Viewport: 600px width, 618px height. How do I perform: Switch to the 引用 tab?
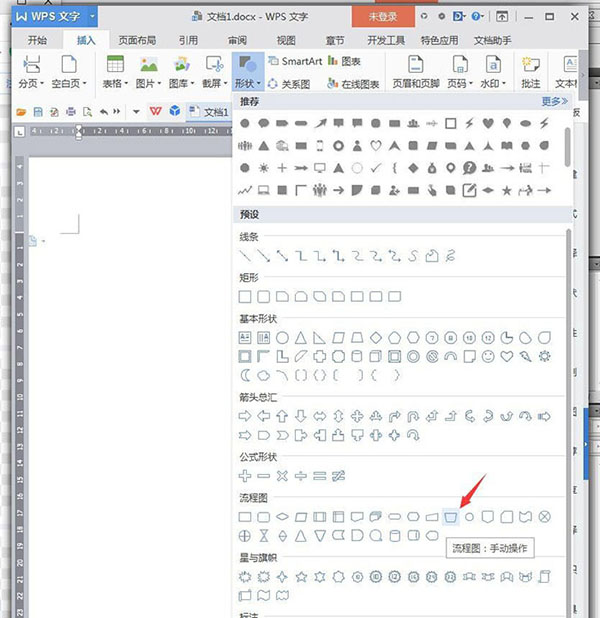coord(188,40)
